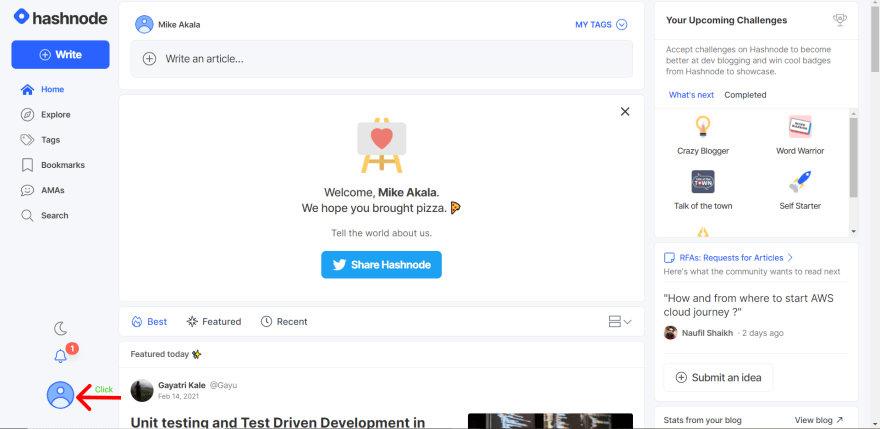Click challenges list scroll down arrow

click(854, 231)
